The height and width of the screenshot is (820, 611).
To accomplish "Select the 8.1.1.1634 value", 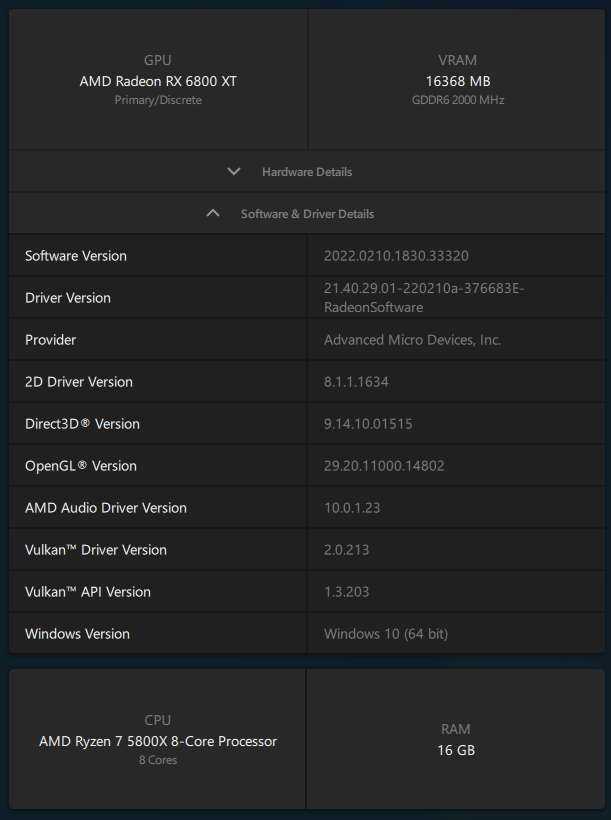I will click(356, 382).
